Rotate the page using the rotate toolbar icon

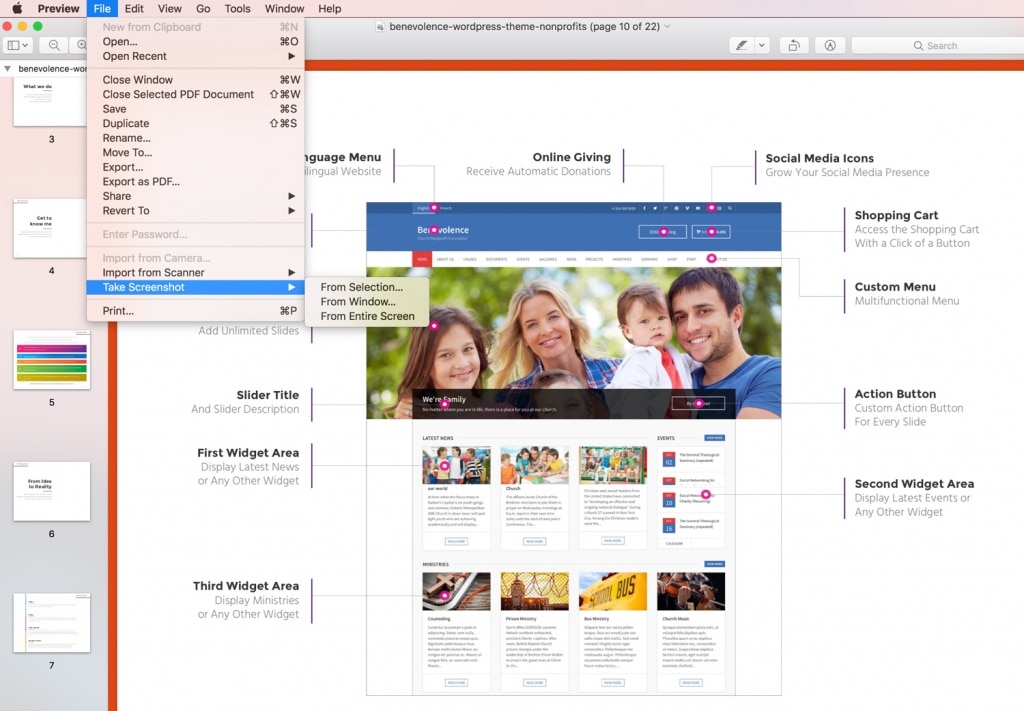(x=794, y=45)
